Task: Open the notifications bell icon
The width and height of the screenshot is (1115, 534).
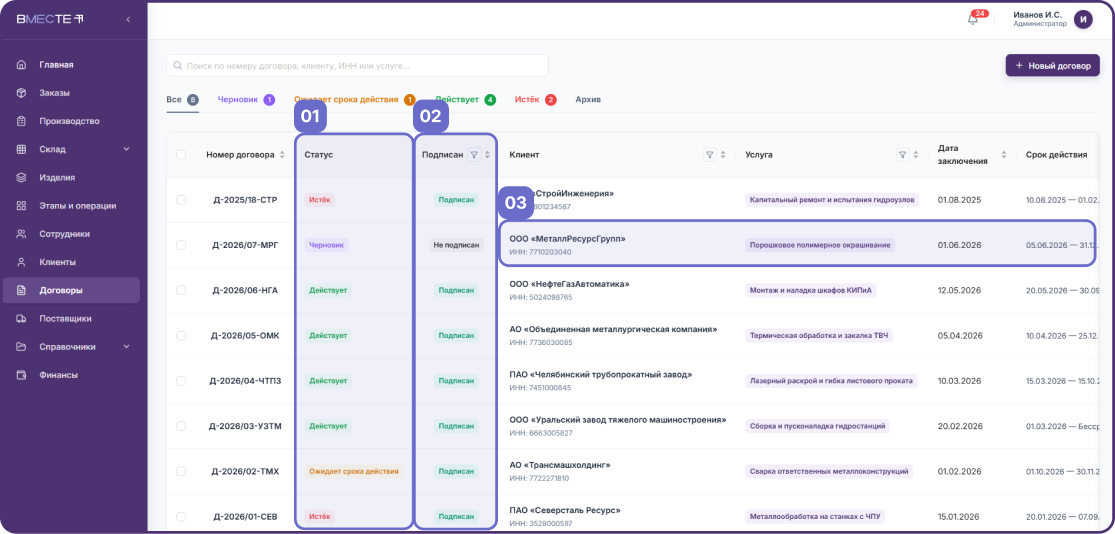Action: point(973,19)
